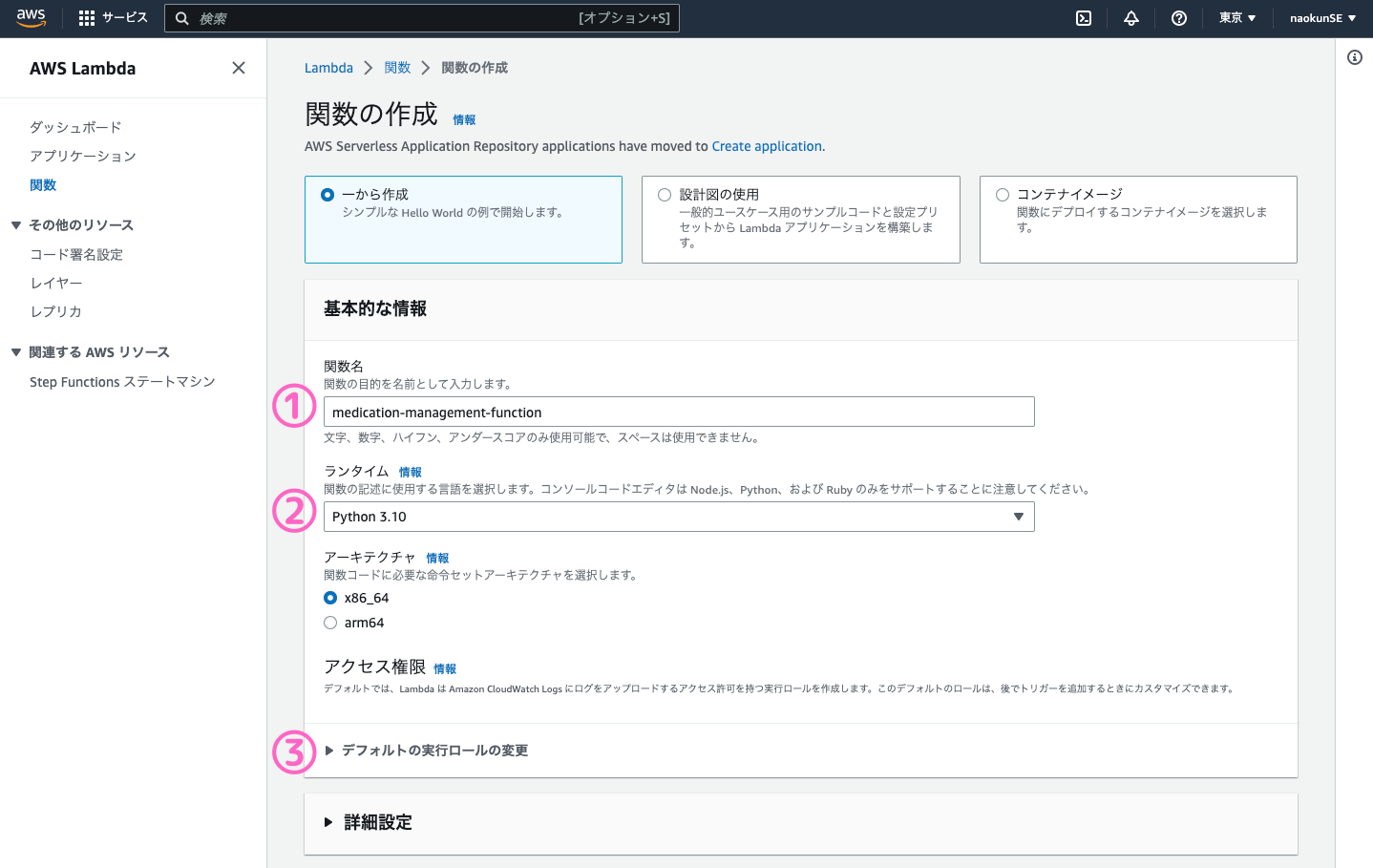The image size is (1373, 868).
Task: Select 関数 in the sidebar
Action: 43,185
